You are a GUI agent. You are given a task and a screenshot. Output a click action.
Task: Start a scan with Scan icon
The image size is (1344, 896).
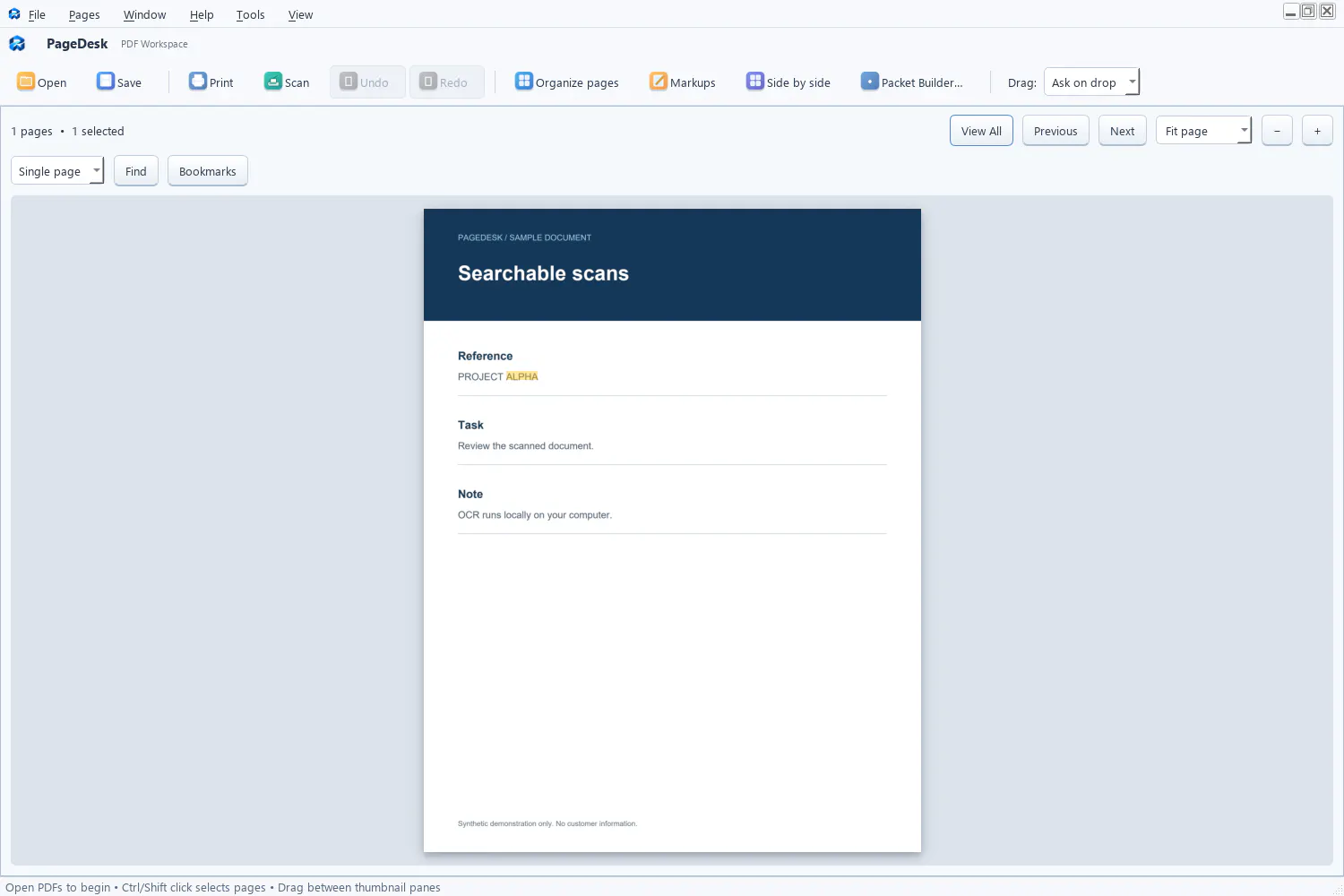(x=273, y=82)
